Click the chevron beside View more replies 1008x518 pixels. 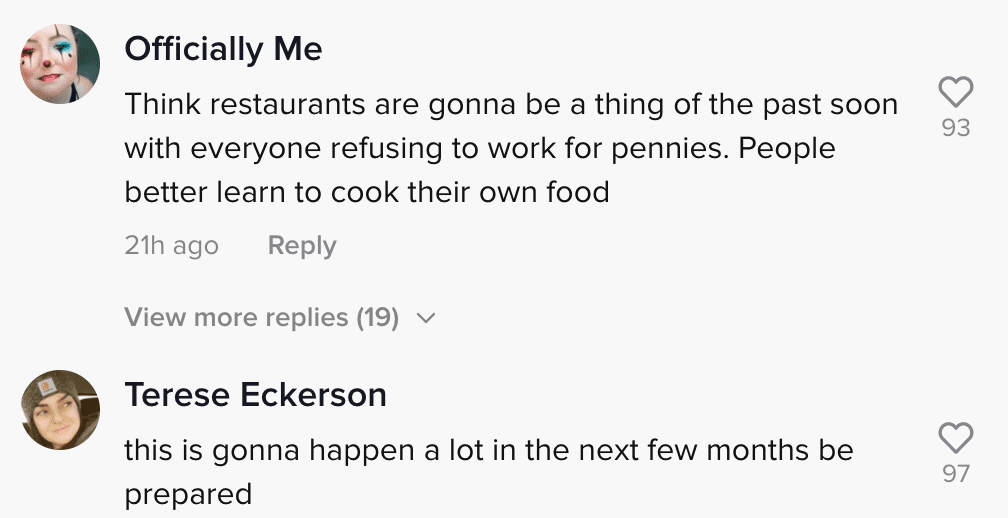click(x=426, y=318)
